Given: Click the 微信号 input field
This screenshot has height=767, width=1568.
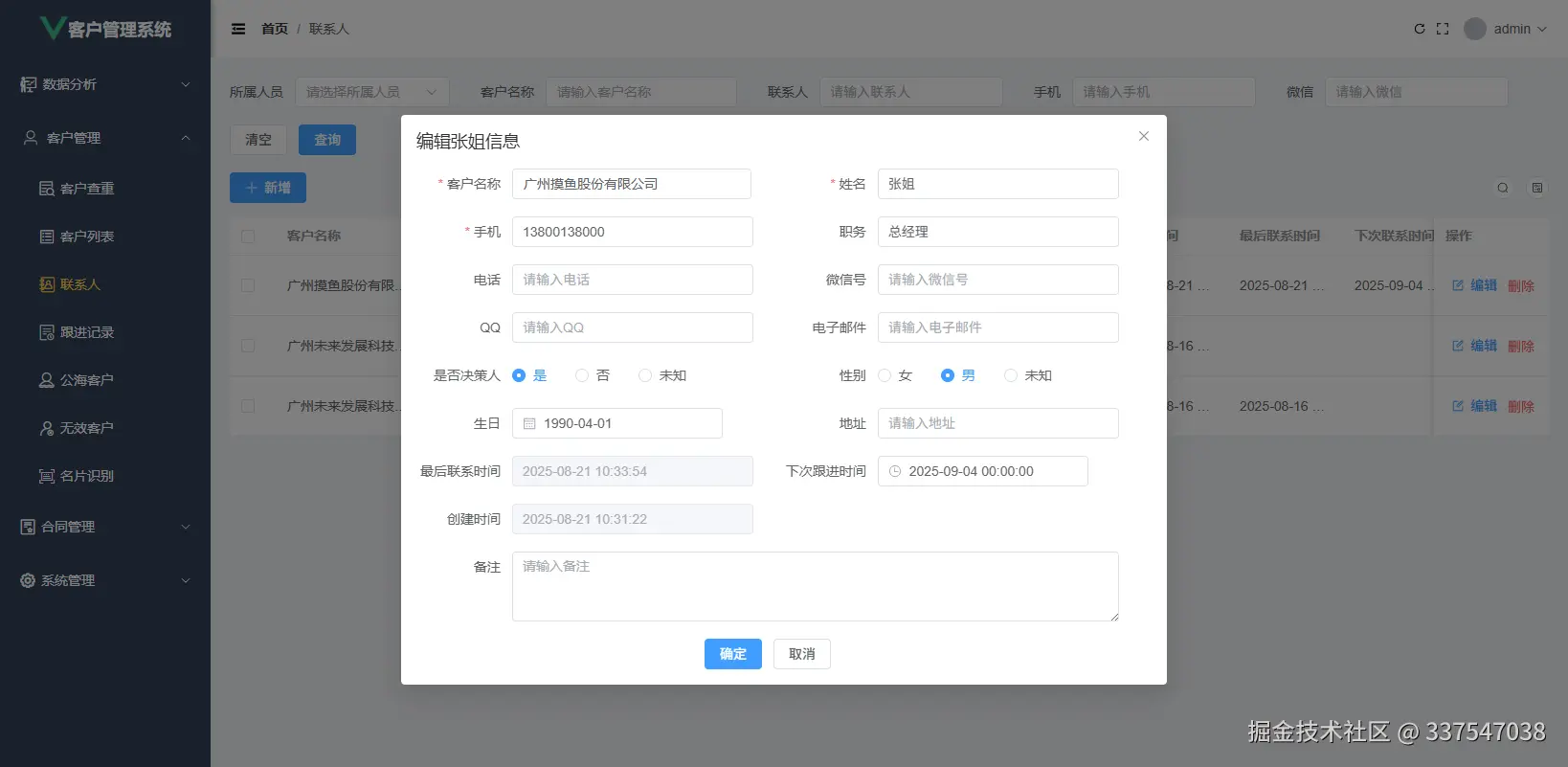Looking at the screenshot, I should (998, 280).
